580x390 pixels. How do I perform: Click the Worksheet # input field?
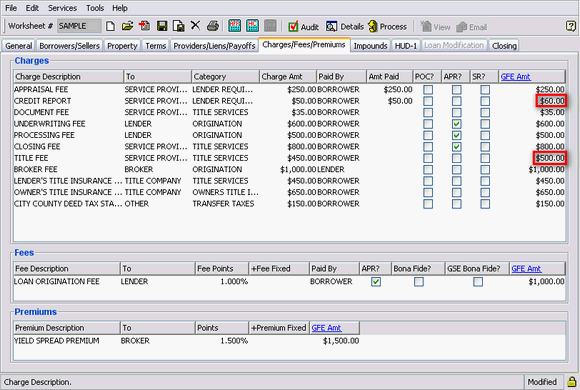79,26
